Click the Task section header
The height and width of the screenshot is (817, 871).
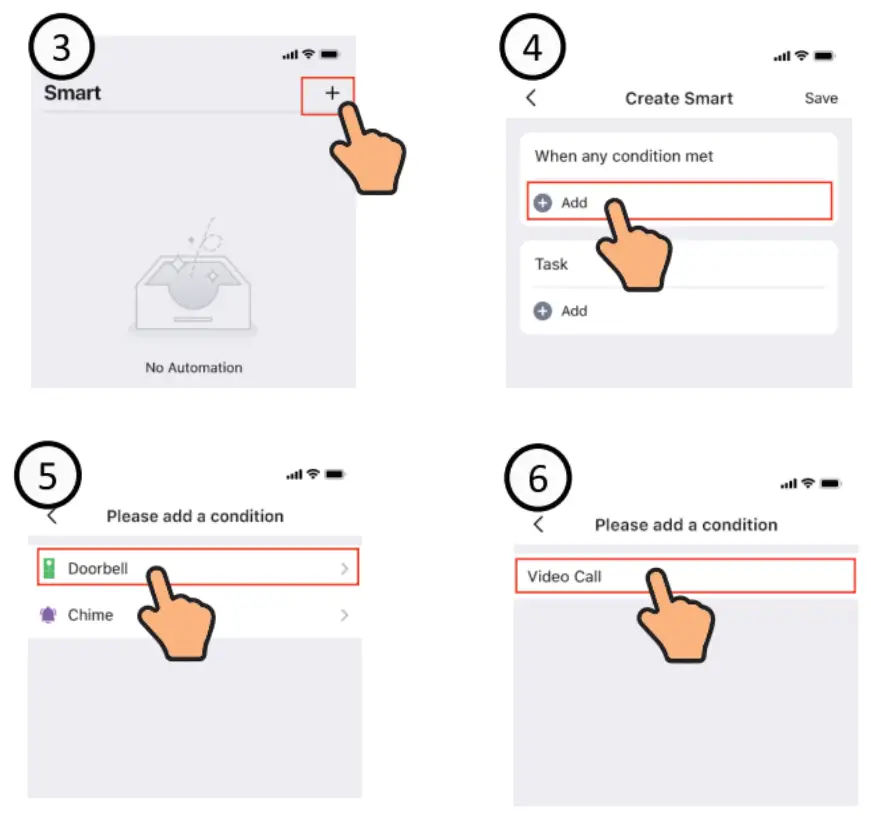(551, 264)
